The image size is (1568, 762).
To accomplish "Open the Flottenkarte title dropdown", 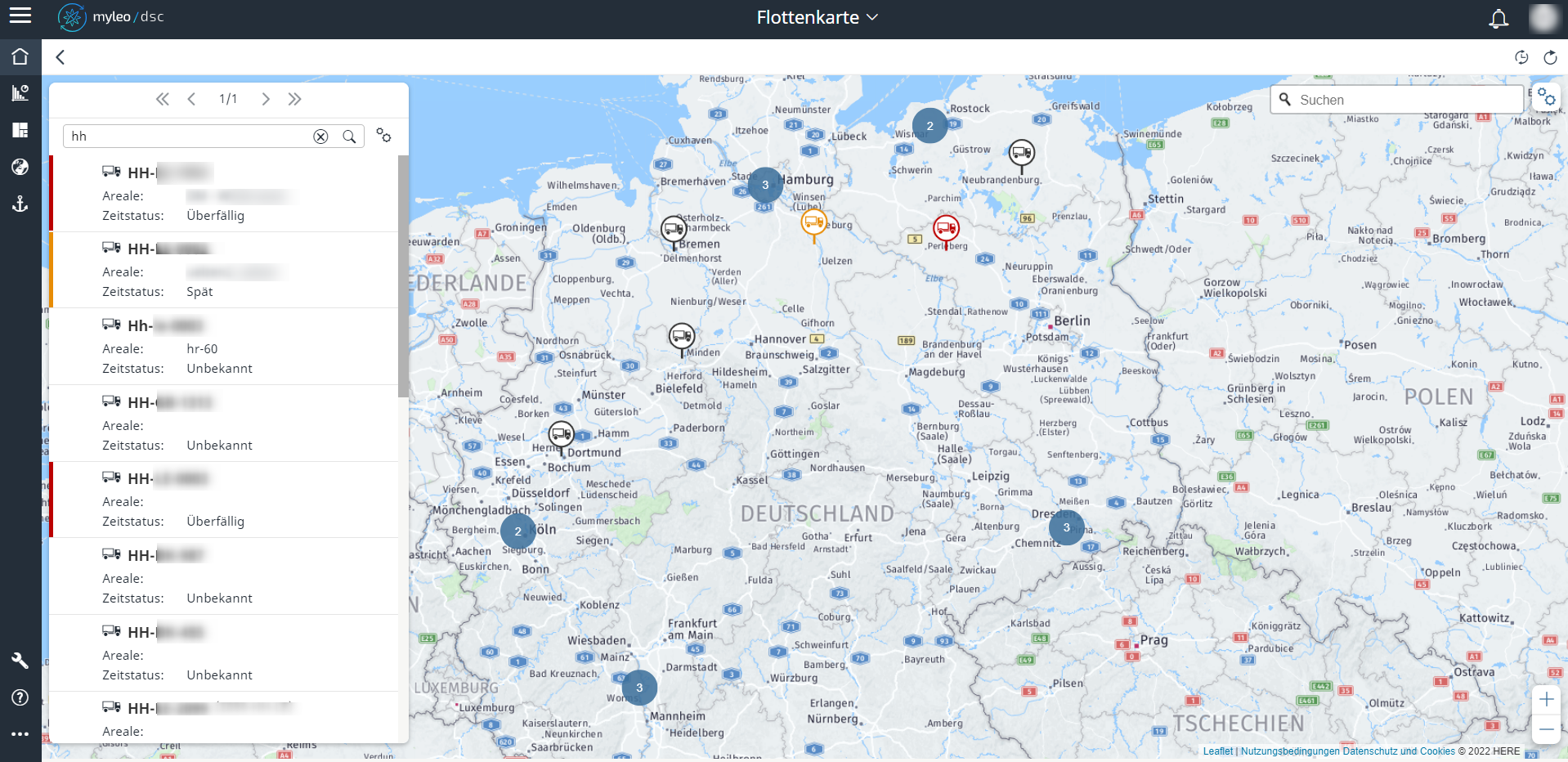I will (x=817, y=17).
